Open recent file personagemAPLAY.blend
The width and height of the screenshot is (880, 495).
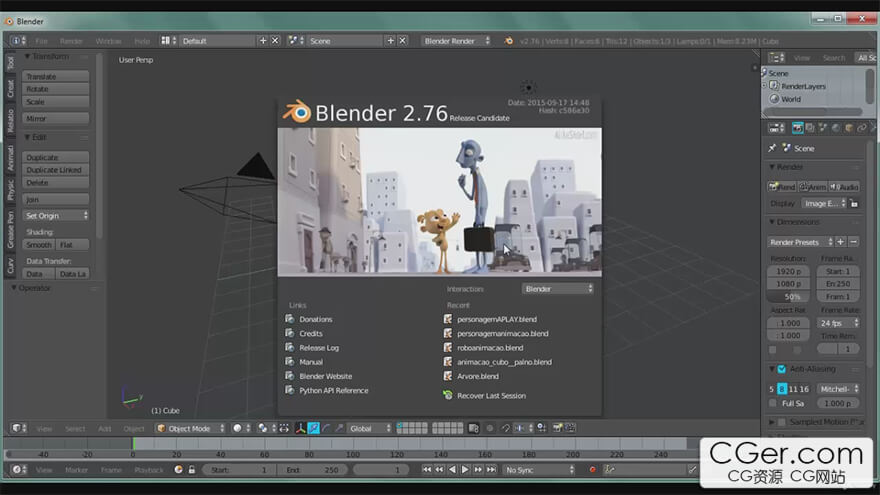(497, 319)
